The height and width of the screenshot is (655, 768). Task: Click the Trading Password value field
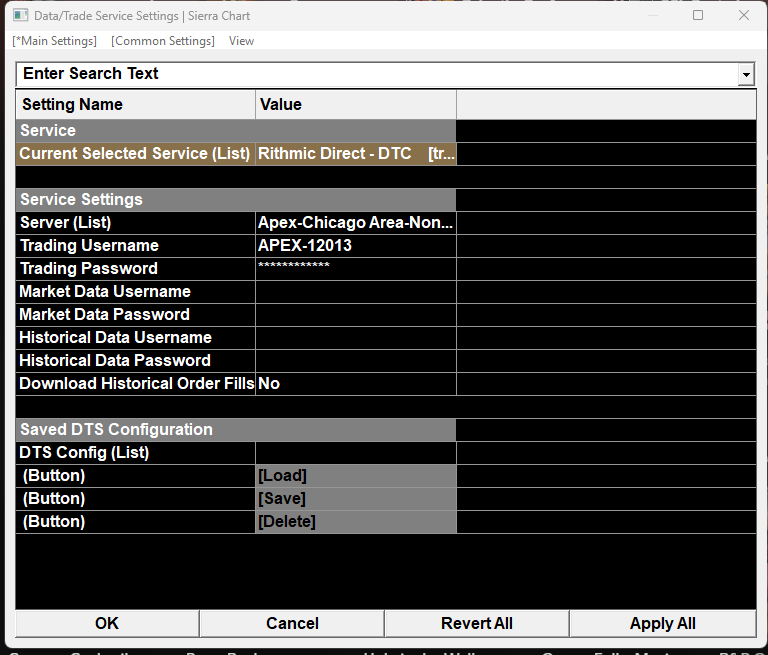pos(355,269)
